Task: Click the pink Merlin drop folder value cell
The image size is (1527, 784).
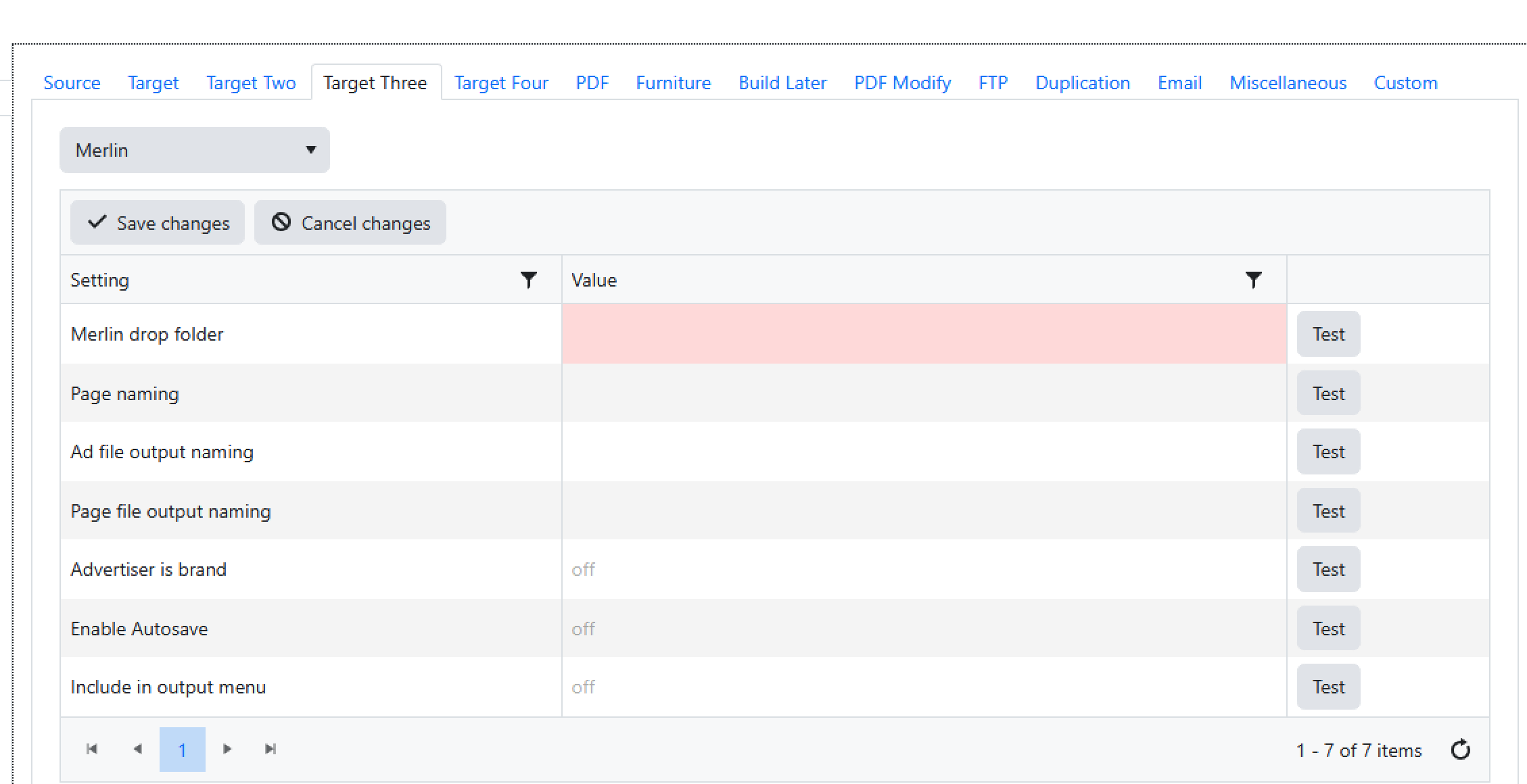Action: click(923, 334)
